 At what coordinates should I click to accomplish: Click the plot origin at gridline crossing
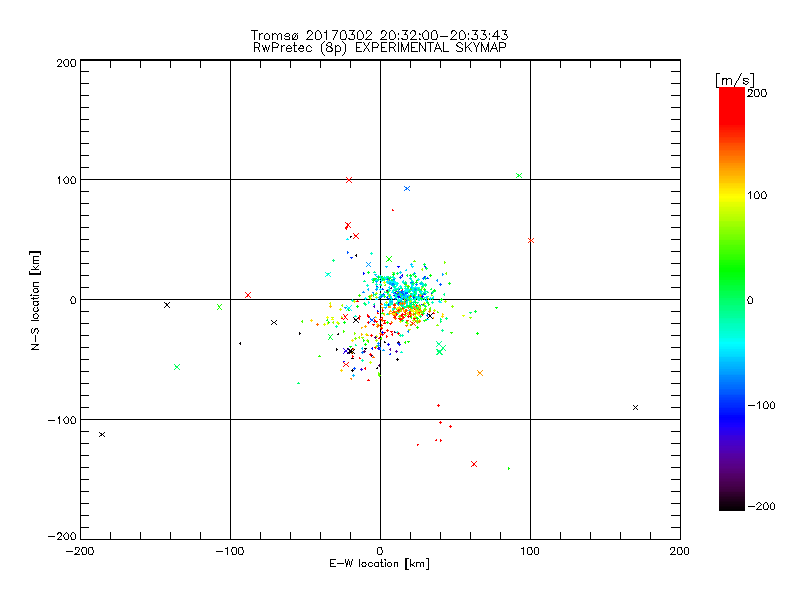click(380, 299)
